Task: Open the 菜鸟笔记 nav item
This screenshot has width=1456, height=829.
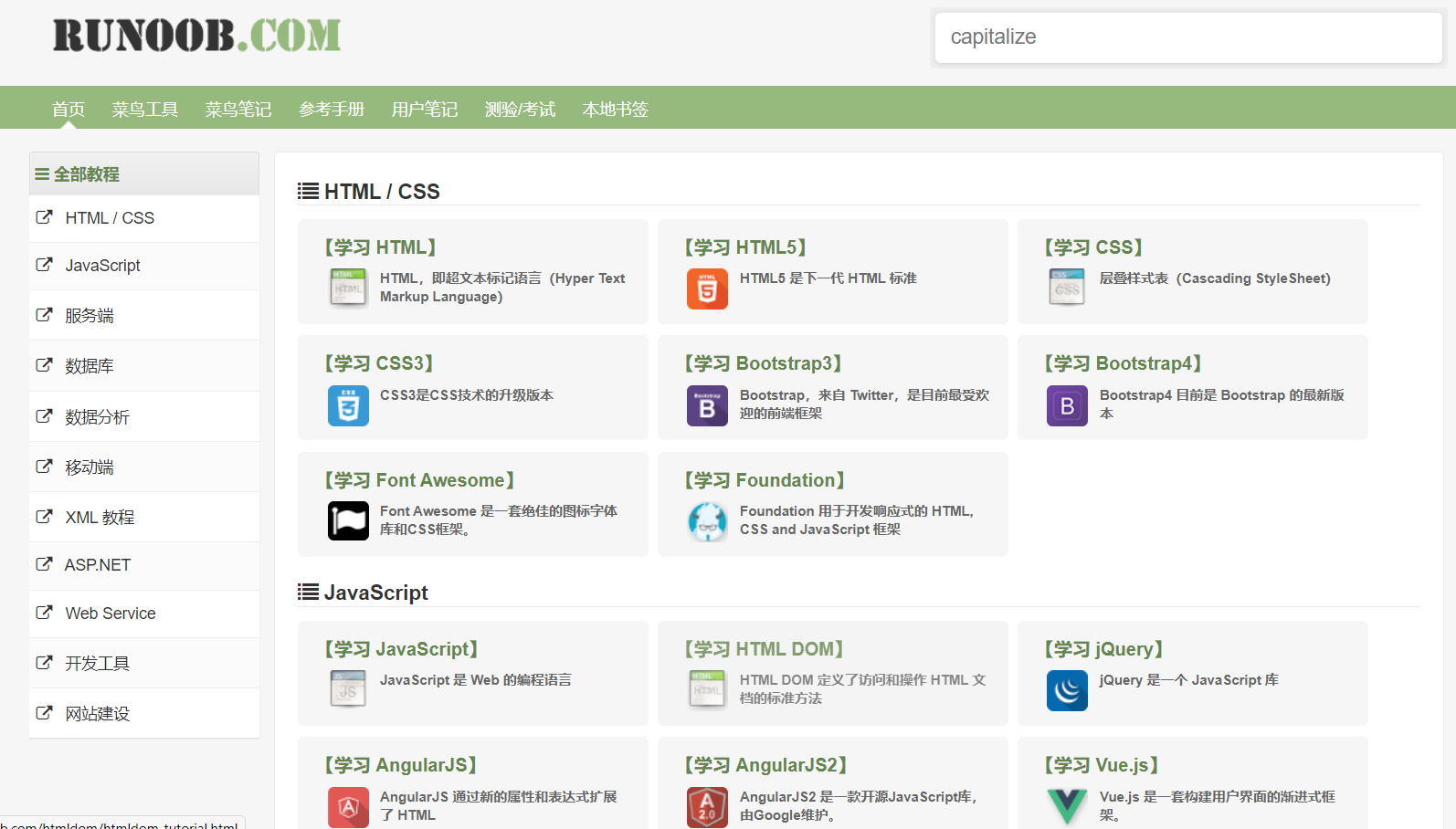Action: point(238,110)
